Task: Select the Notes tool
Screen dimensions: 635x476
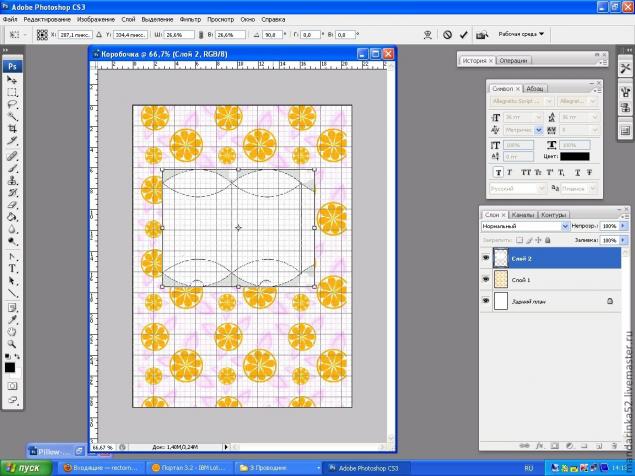Action: 12,308
